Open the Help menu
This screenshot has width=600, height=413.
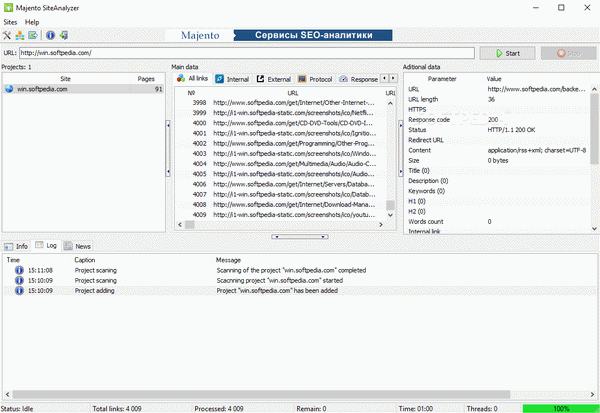point(32,22)
